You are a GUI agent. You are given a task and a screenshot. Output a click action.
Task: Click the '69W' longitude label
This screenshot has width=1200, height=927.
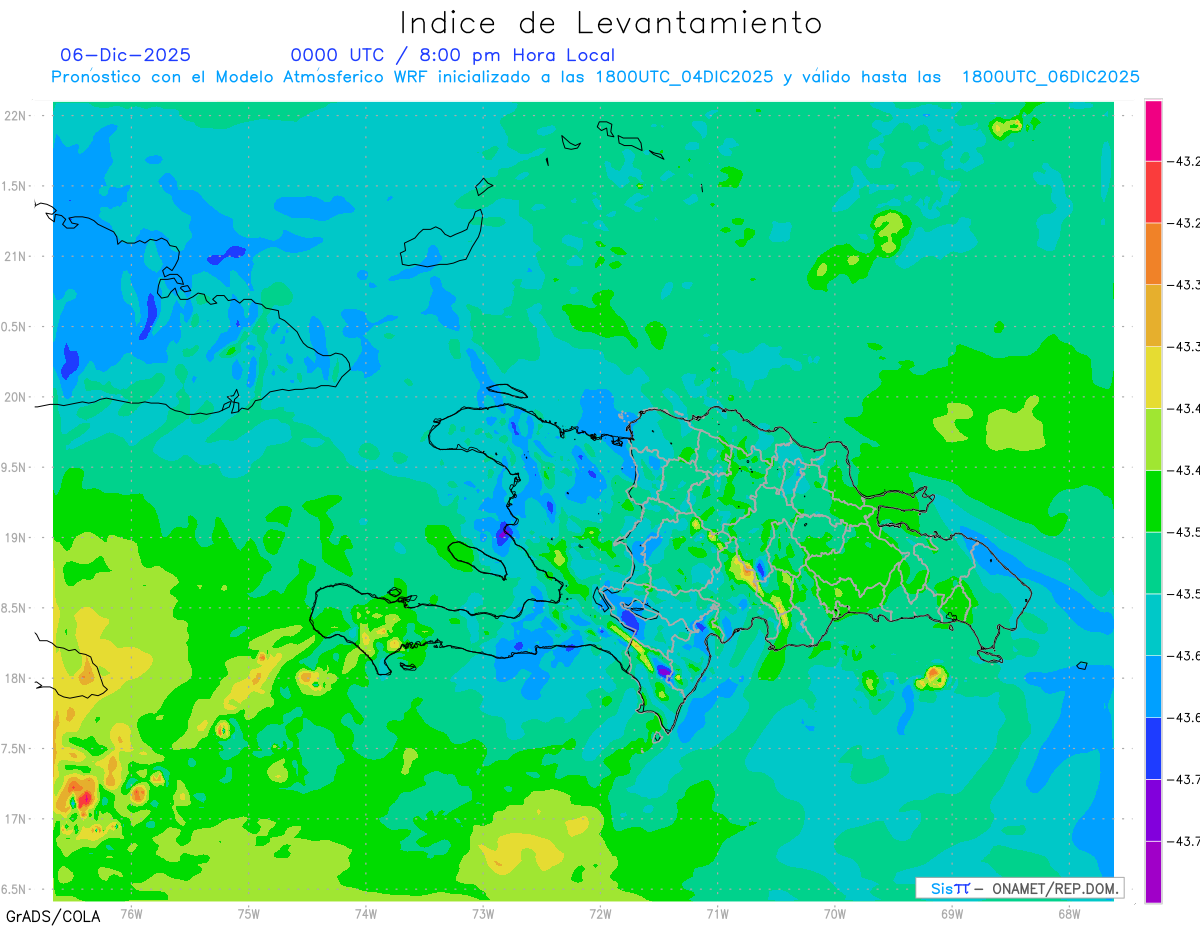[952, 912]
